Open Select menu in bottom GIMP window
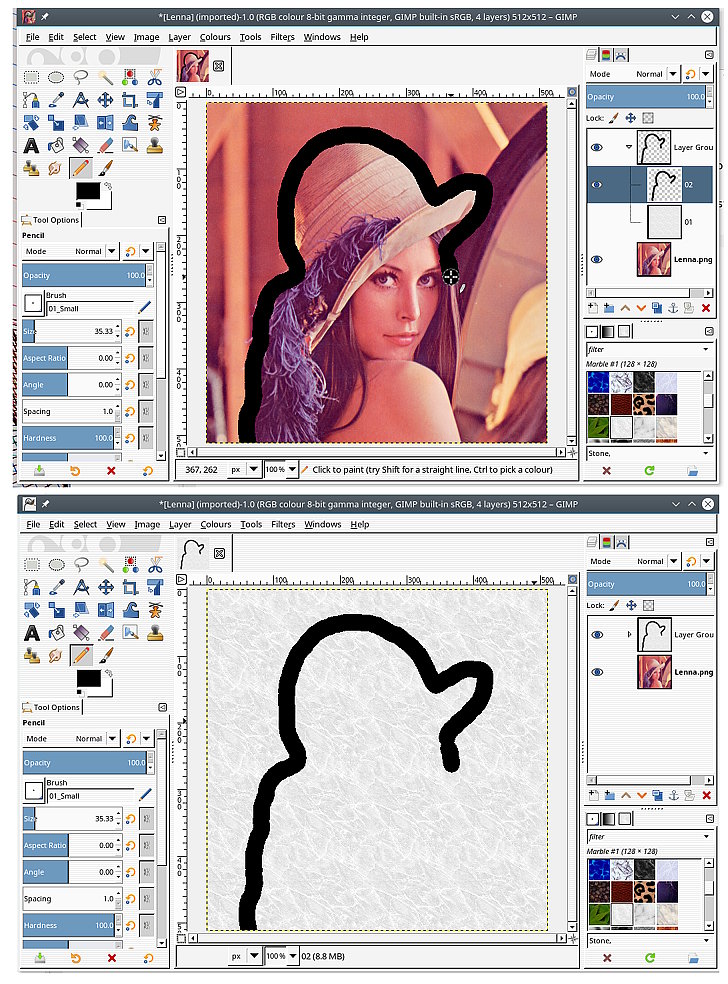728x984 pixels. [85, 525]
